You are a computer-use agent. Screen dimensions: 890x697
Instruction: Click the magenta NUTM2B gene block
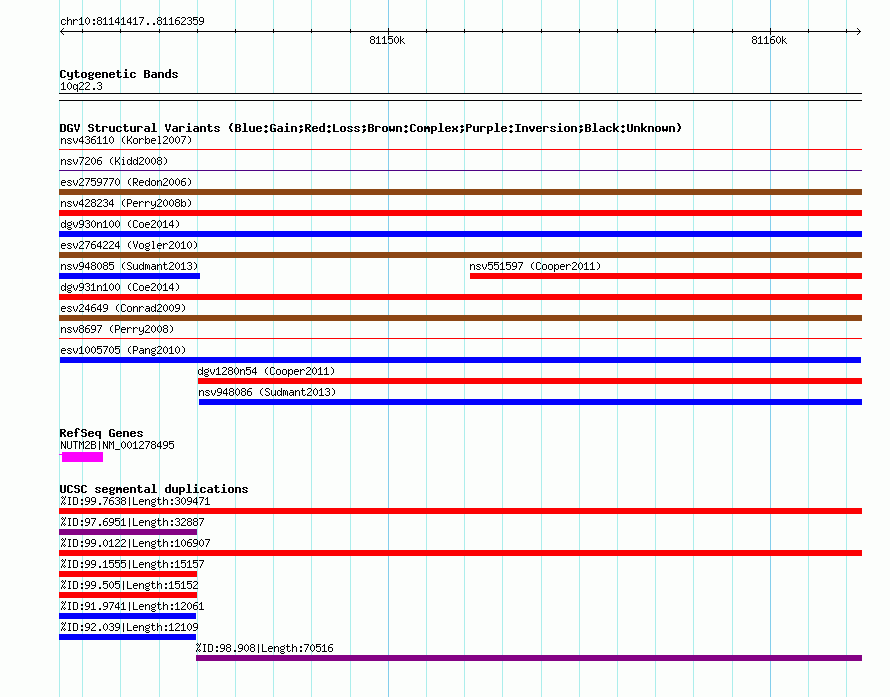pyautogui.click(x=82, y=457)
